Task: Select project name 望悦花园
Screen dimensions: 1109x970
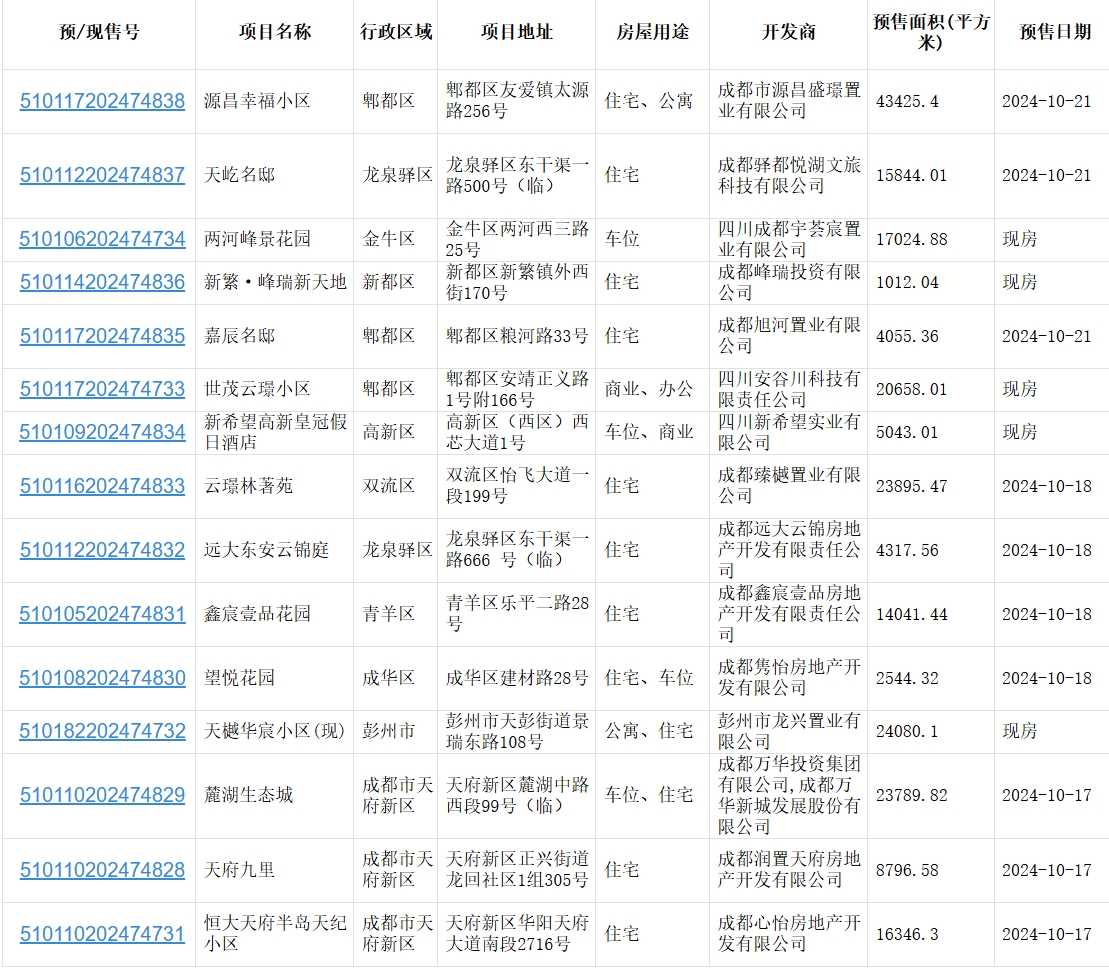Action: (239, 679)
